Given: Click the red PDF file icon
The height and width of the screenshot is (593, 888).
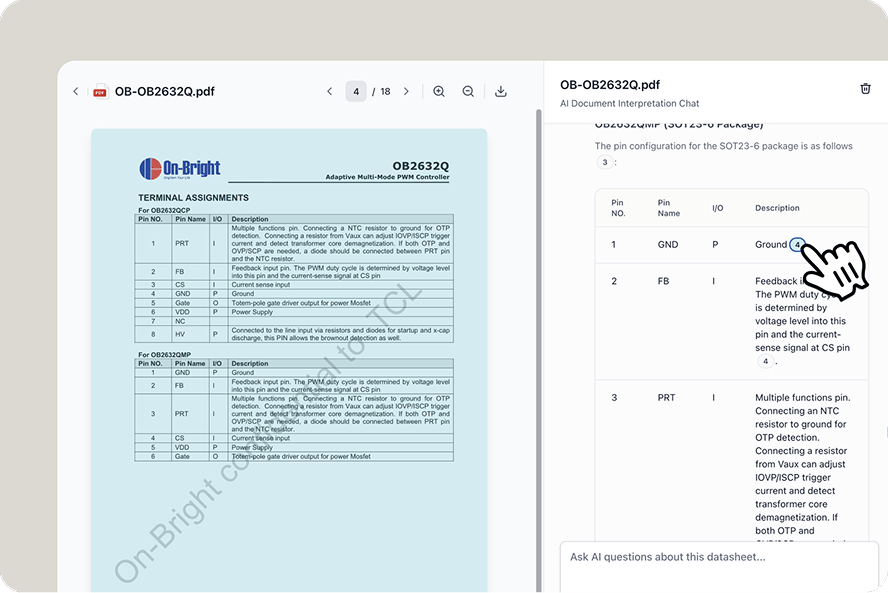Looking at the screenshot, I should point(100,91).
